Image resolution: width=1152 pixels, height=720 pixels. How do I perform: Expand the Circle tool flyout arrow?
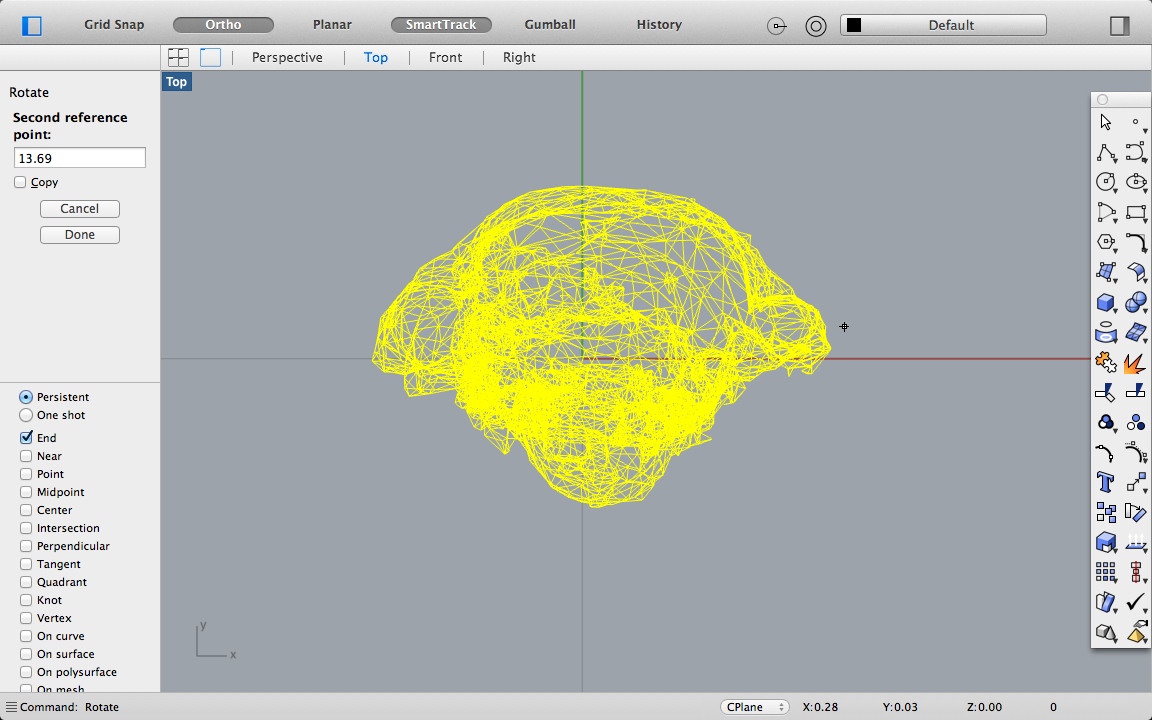click(1115, 190)
